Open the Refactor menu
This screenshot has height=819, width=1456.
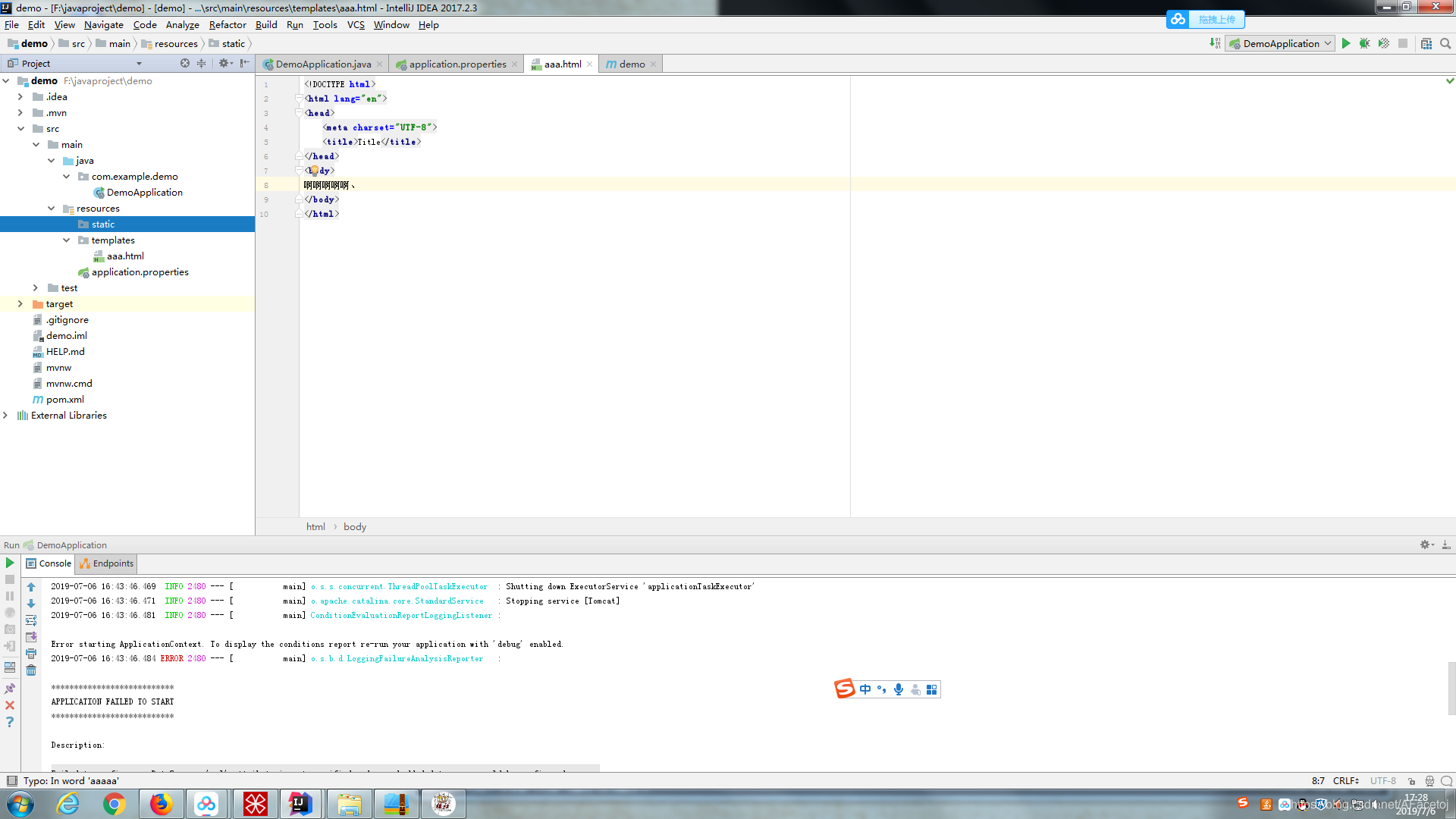tap(227, 24)
